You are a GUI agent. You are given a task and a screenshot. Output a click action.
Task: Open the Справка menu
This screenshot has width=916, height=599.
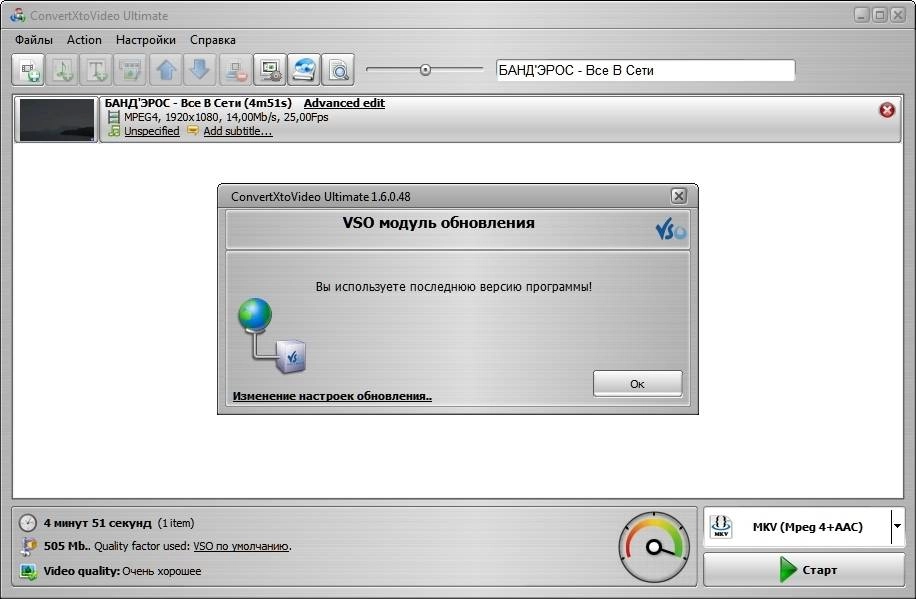coord(213,40)
